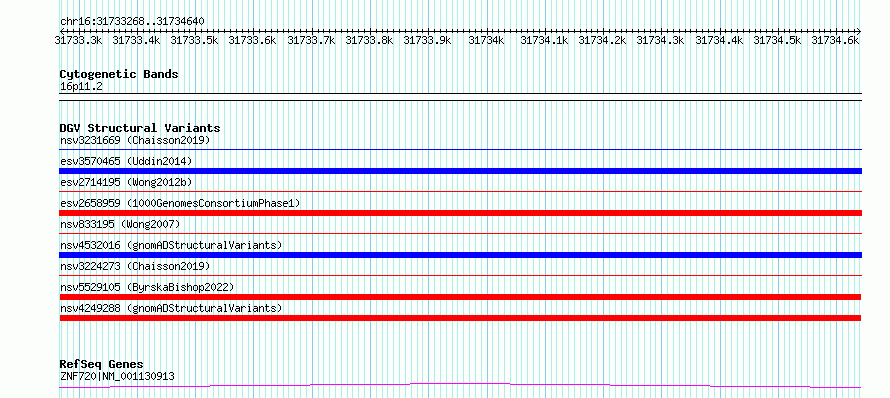
Task: Open variant nsv833195 (Wong2007) label
Action: pyautogui.click(x=120, y=224)
